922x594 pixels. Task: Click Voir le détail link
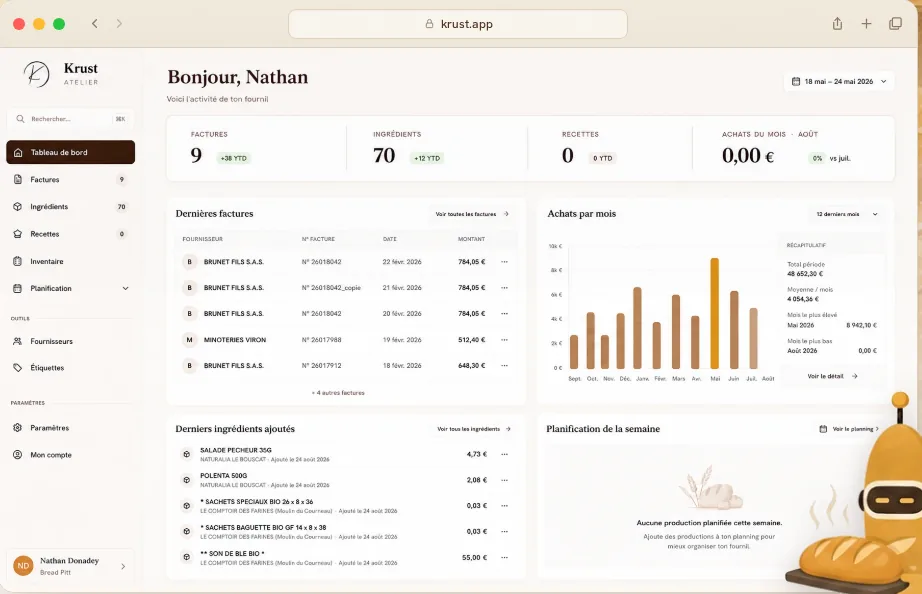click(x=832, y=376)
